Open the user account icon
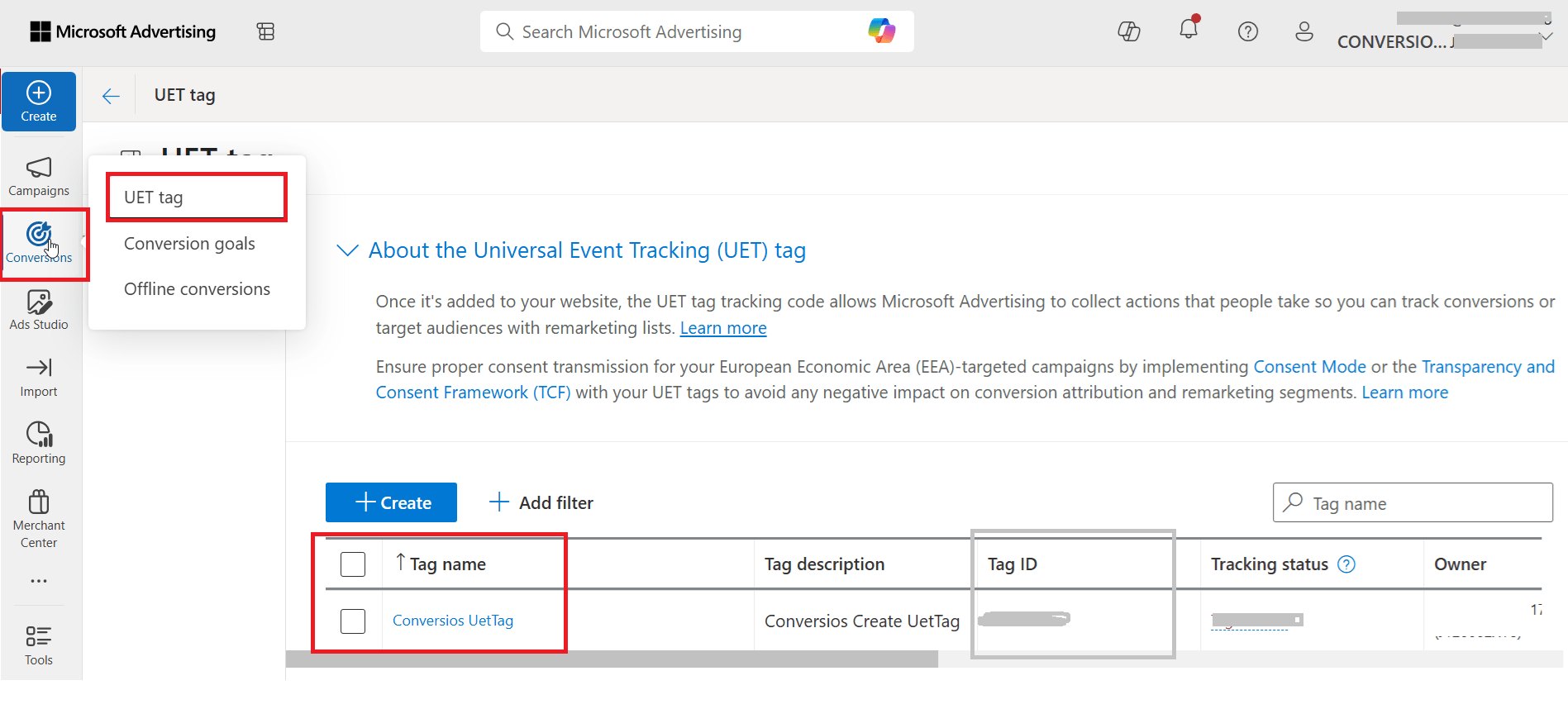1568x728 pixels. click(1304, 31)
